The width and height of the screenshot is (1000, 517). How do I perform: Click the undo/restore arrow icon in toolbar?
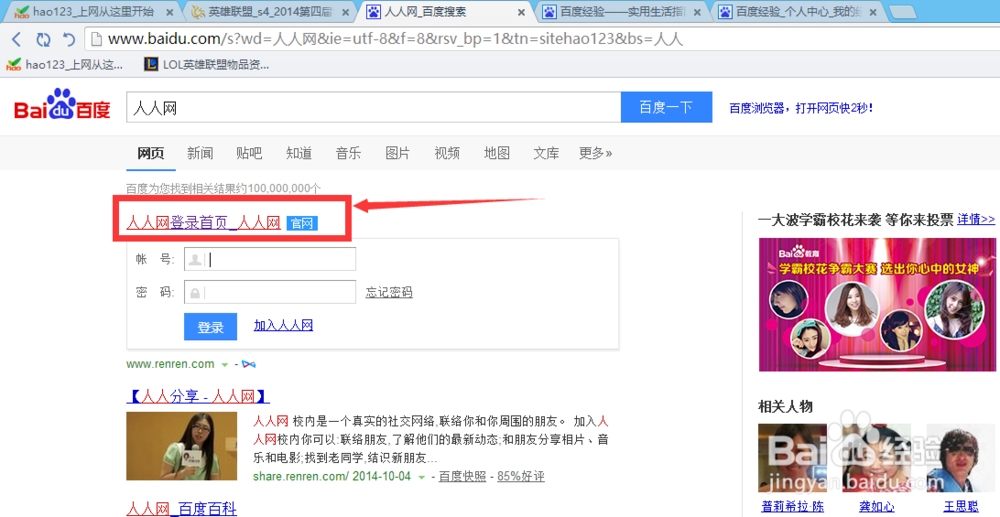(69, 40)
